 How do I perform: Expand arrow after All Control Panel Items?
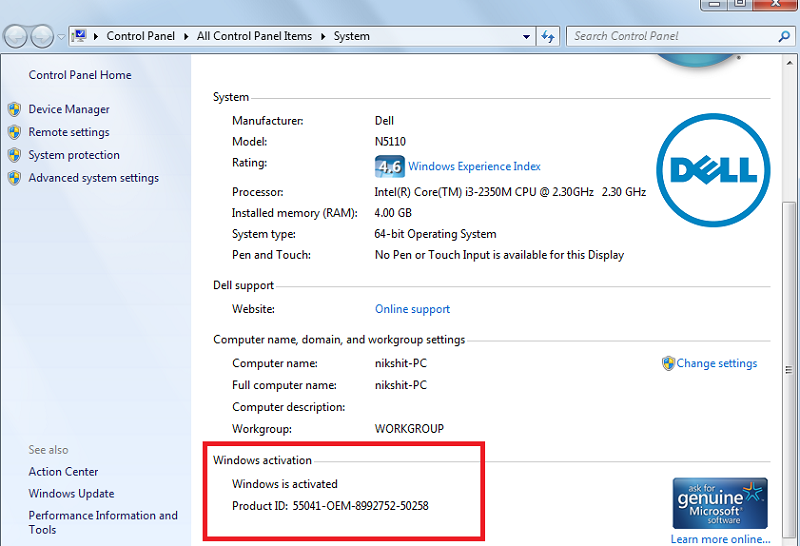[323, 37]
